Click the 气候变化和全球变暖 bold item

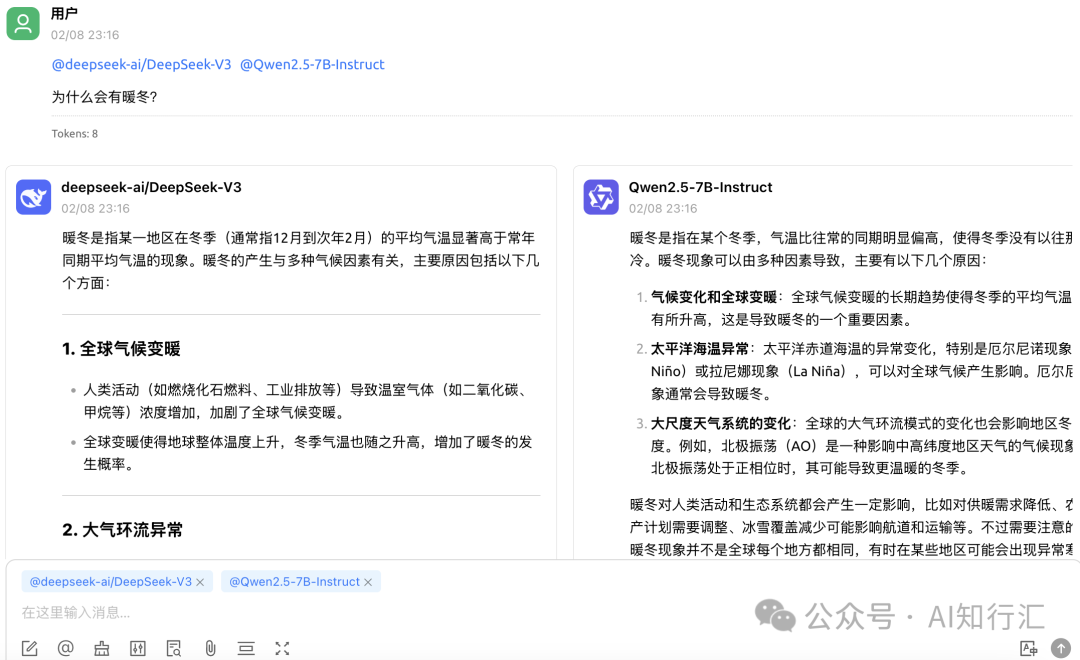point(714,297)
